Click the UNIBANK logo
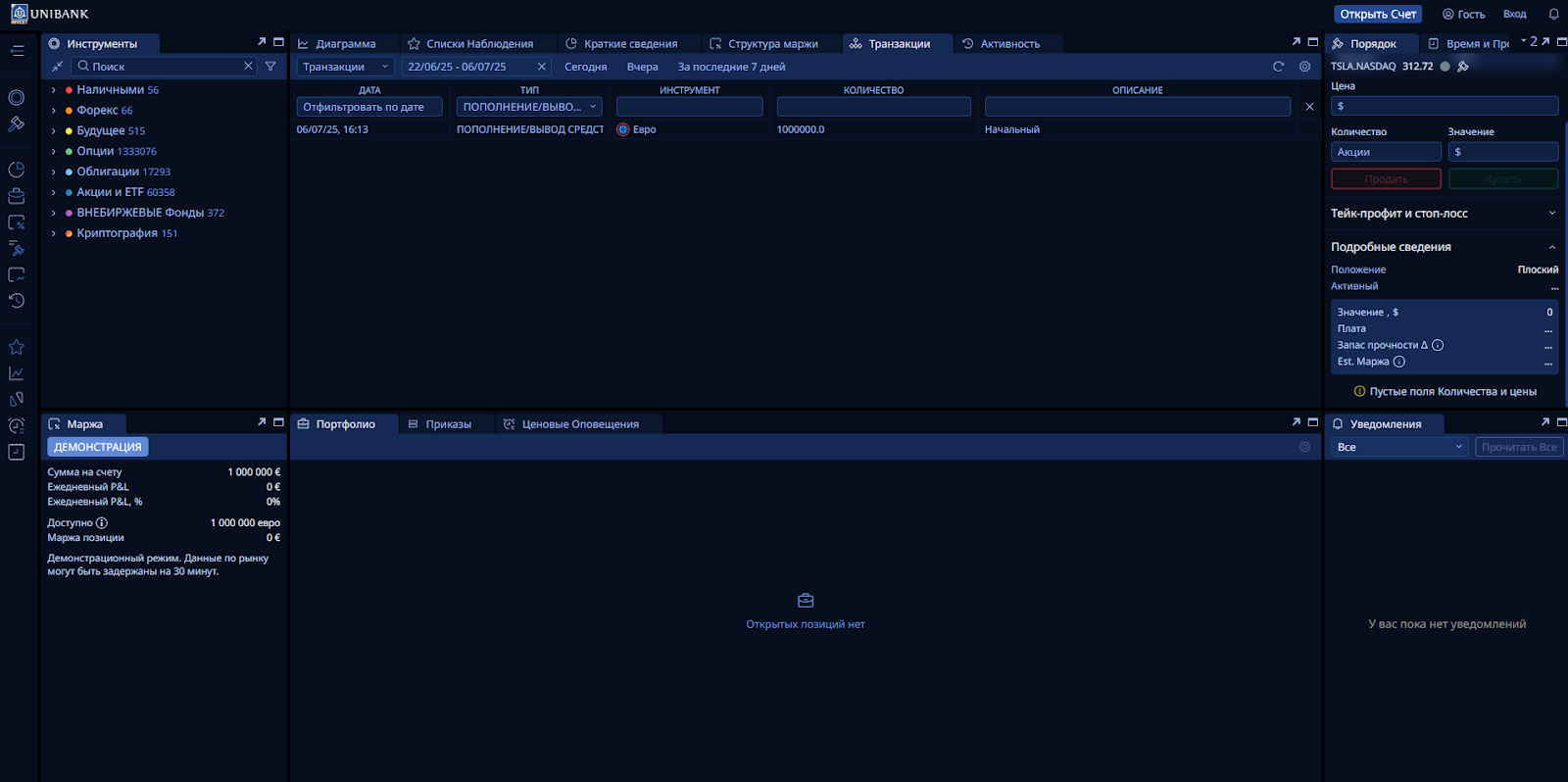This screenshot has width=1568, height=782. click(49, 14)
